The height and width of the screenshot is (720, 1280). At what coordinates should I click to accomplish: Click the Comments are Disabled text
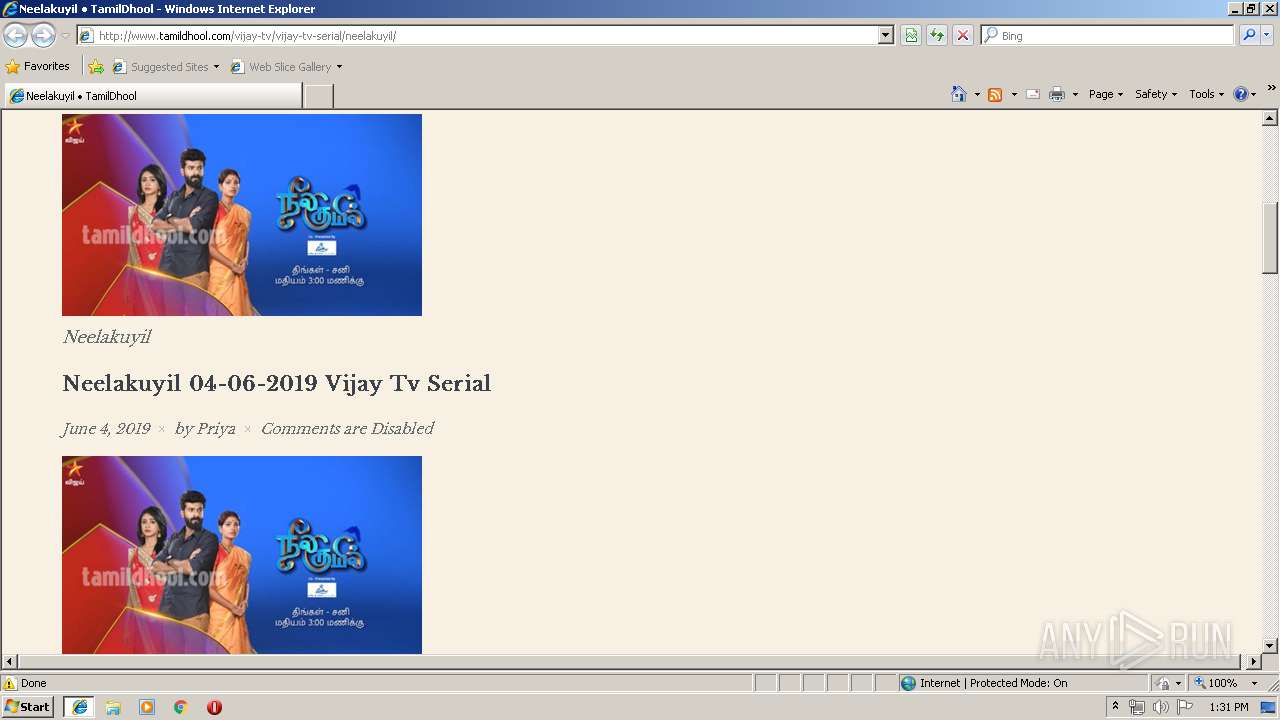pyautogui.click(x=347, y=428)
